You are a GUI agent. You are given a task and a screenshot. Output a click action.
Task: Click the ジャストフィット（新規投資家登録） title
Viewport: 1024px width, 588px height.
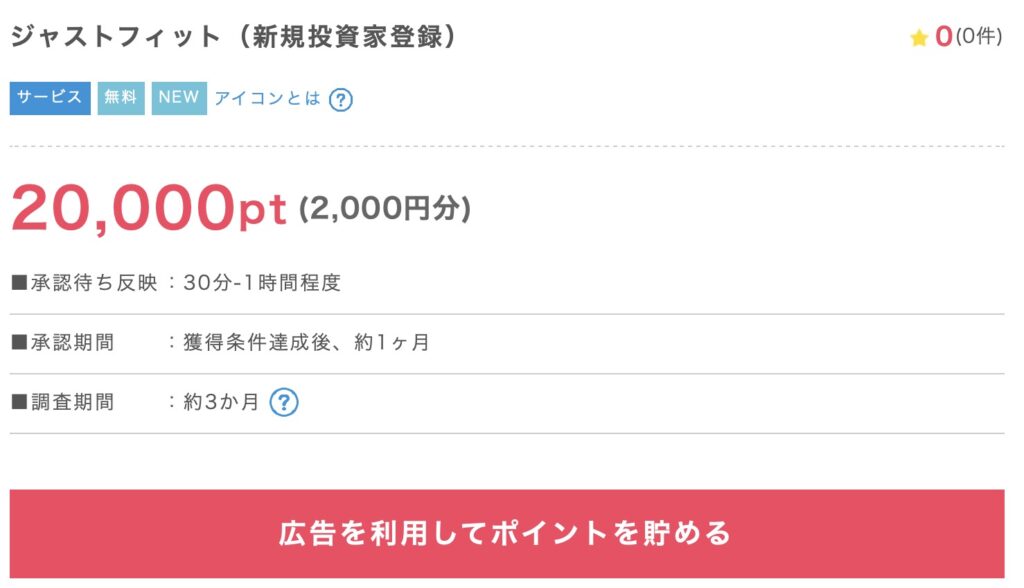tap(234, 37)
